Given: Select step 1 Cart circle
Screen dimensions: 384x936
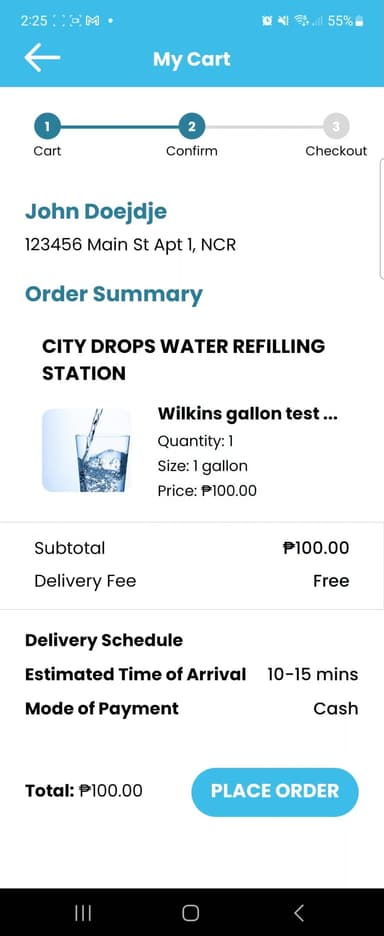Looking at the screenshot, I should coord(48,126).
